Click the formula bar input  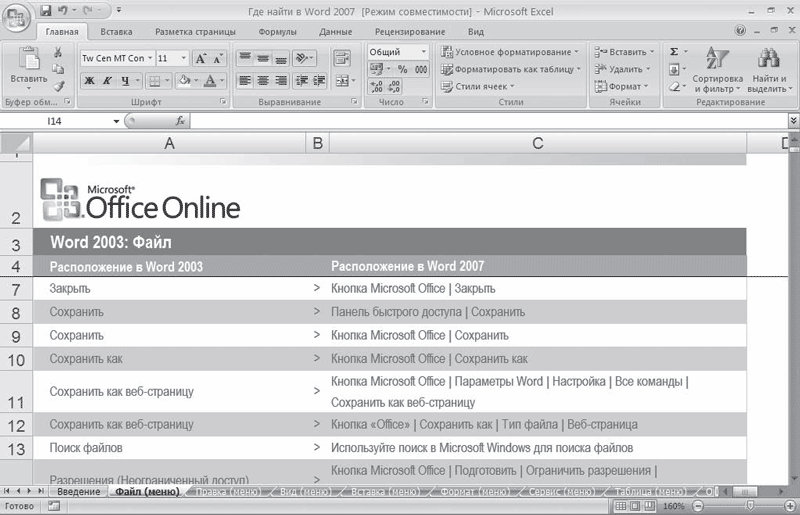tap(488, 121)
